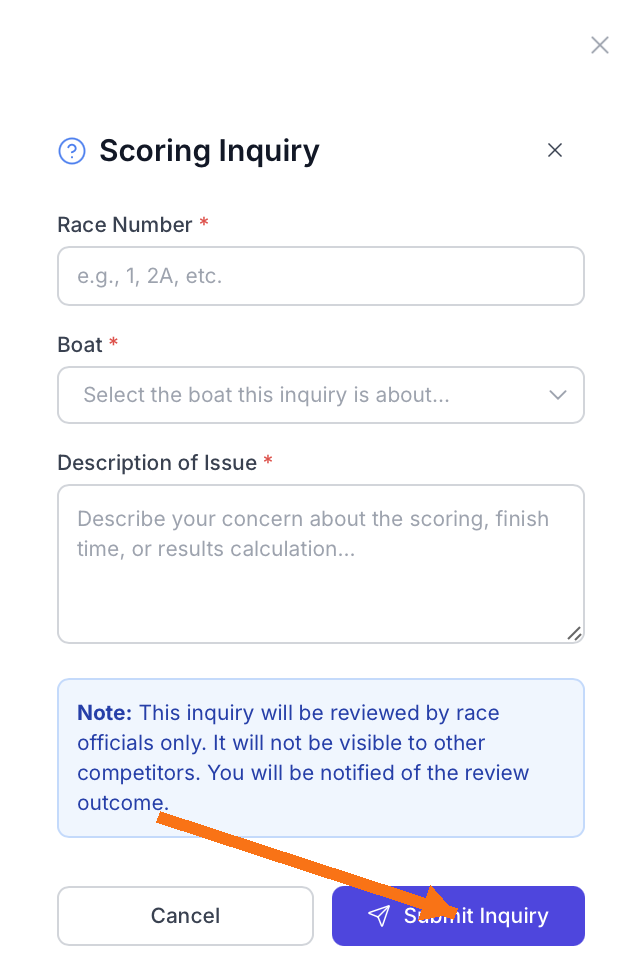Viewport: 632px width, 972px height.
Task: Click the dropdown chevron on the Boat field
Action: pyautogui.click(x=558, y=395)
